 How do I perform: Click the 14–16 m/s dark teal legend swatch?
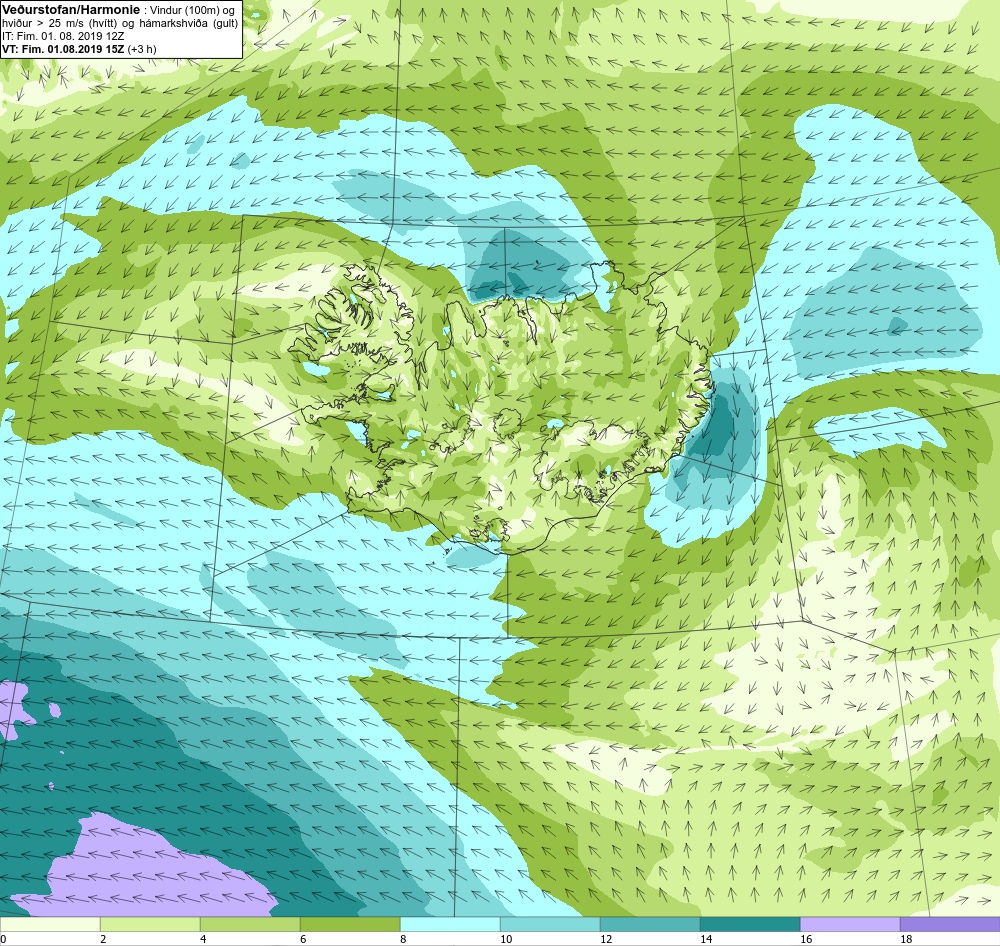pyautogui.click(x=750, y=925)
